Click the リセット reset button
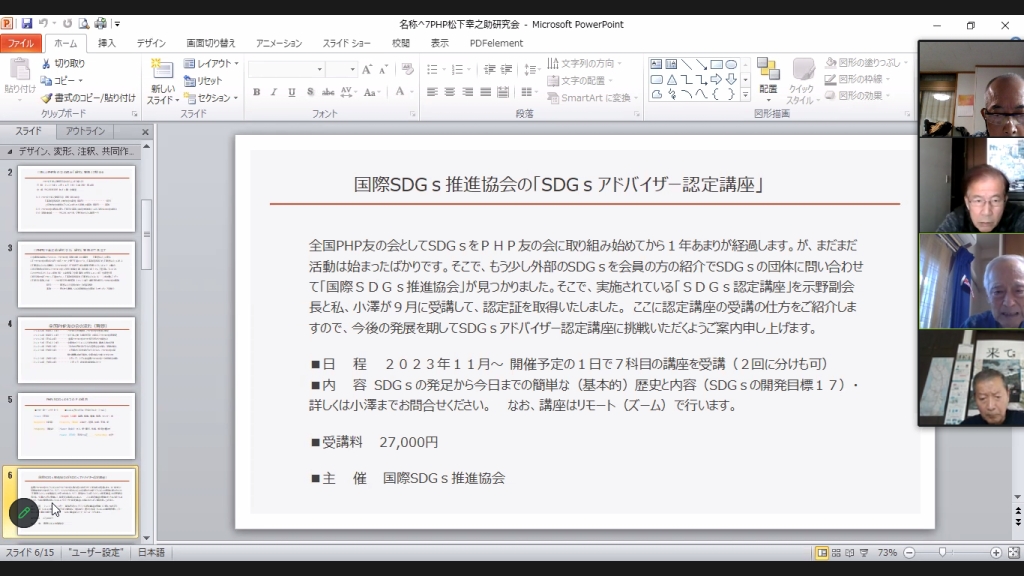The width and height of the screenshot is (1024, 576). pyautogui.click(x=203, y=80)
